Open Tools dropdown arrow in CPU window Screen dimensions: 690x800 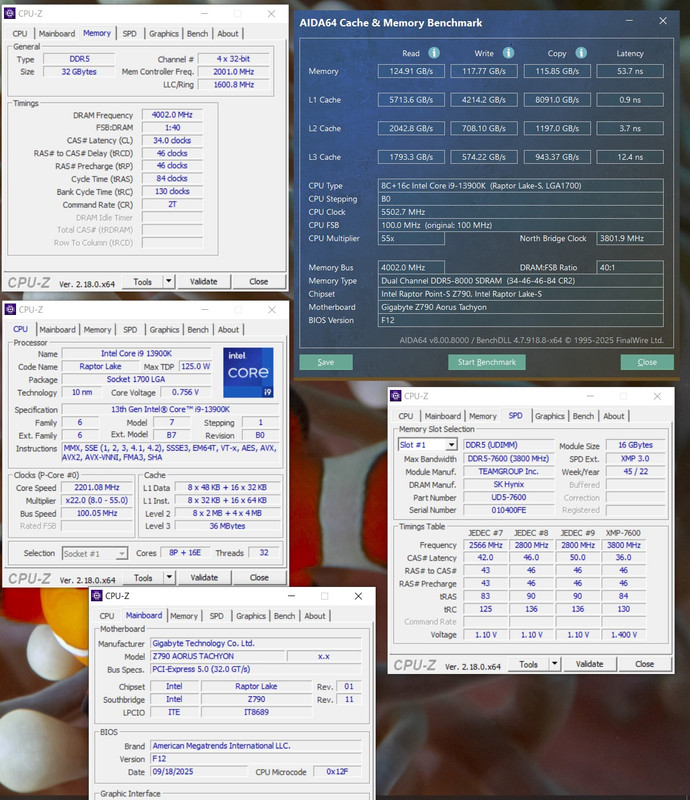point(169,578)
